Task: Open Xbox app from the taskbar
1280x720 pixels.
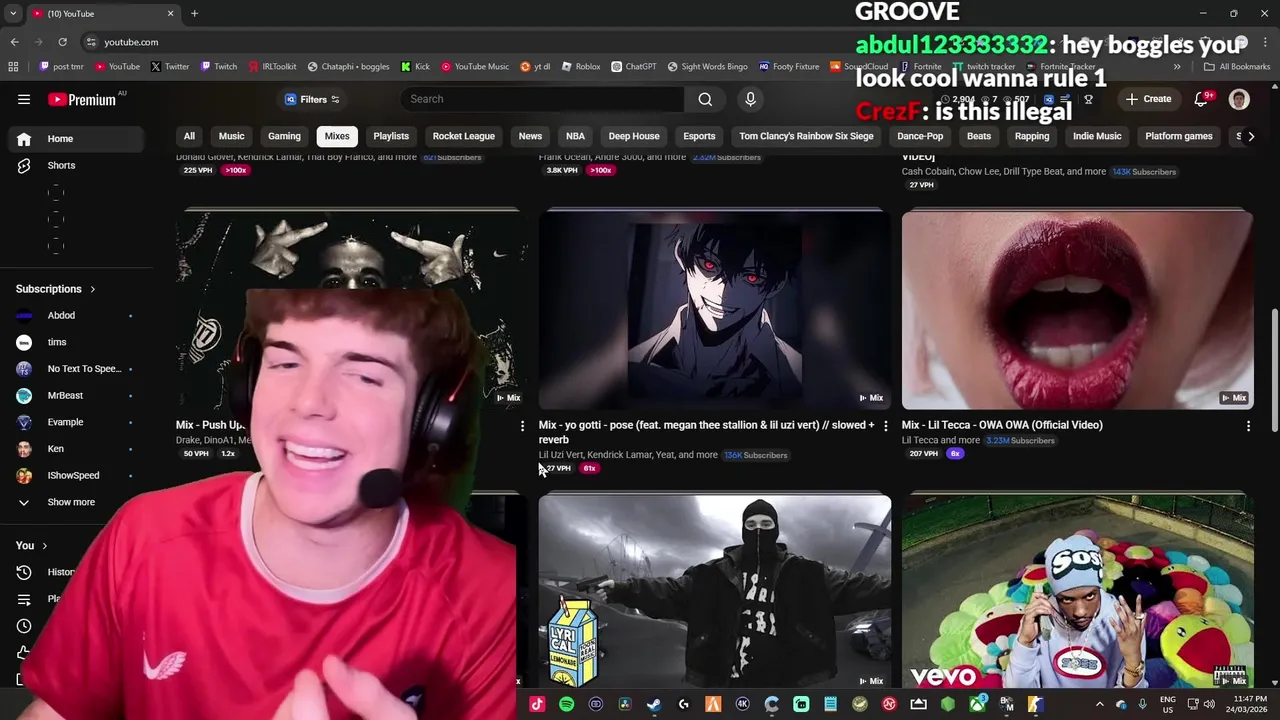Action: coord(977,705)
